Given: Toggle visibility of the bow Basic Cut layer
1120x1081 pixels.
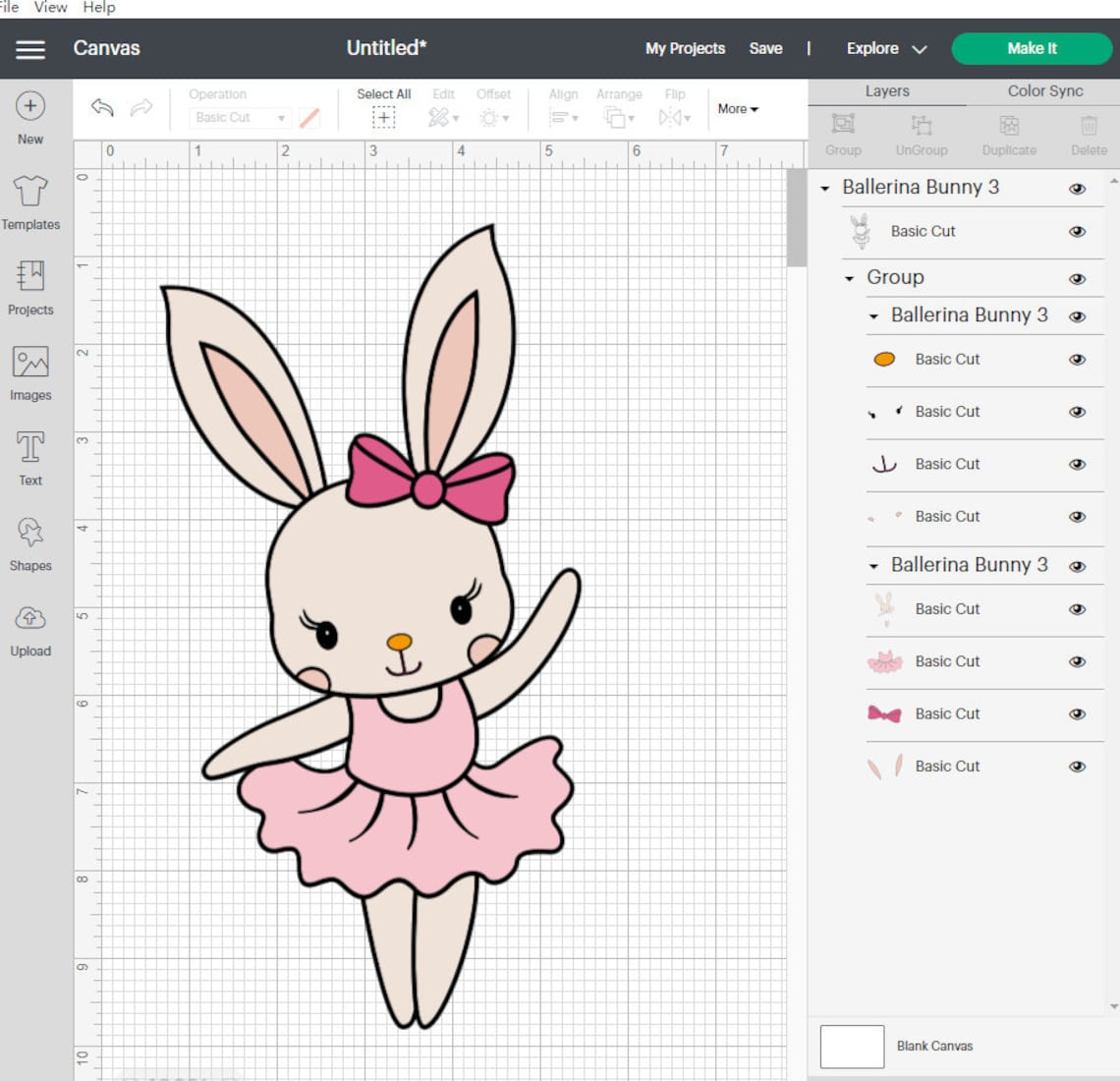Looking at the screenshot, I should pyautogui.click(x=1077, y=714).
